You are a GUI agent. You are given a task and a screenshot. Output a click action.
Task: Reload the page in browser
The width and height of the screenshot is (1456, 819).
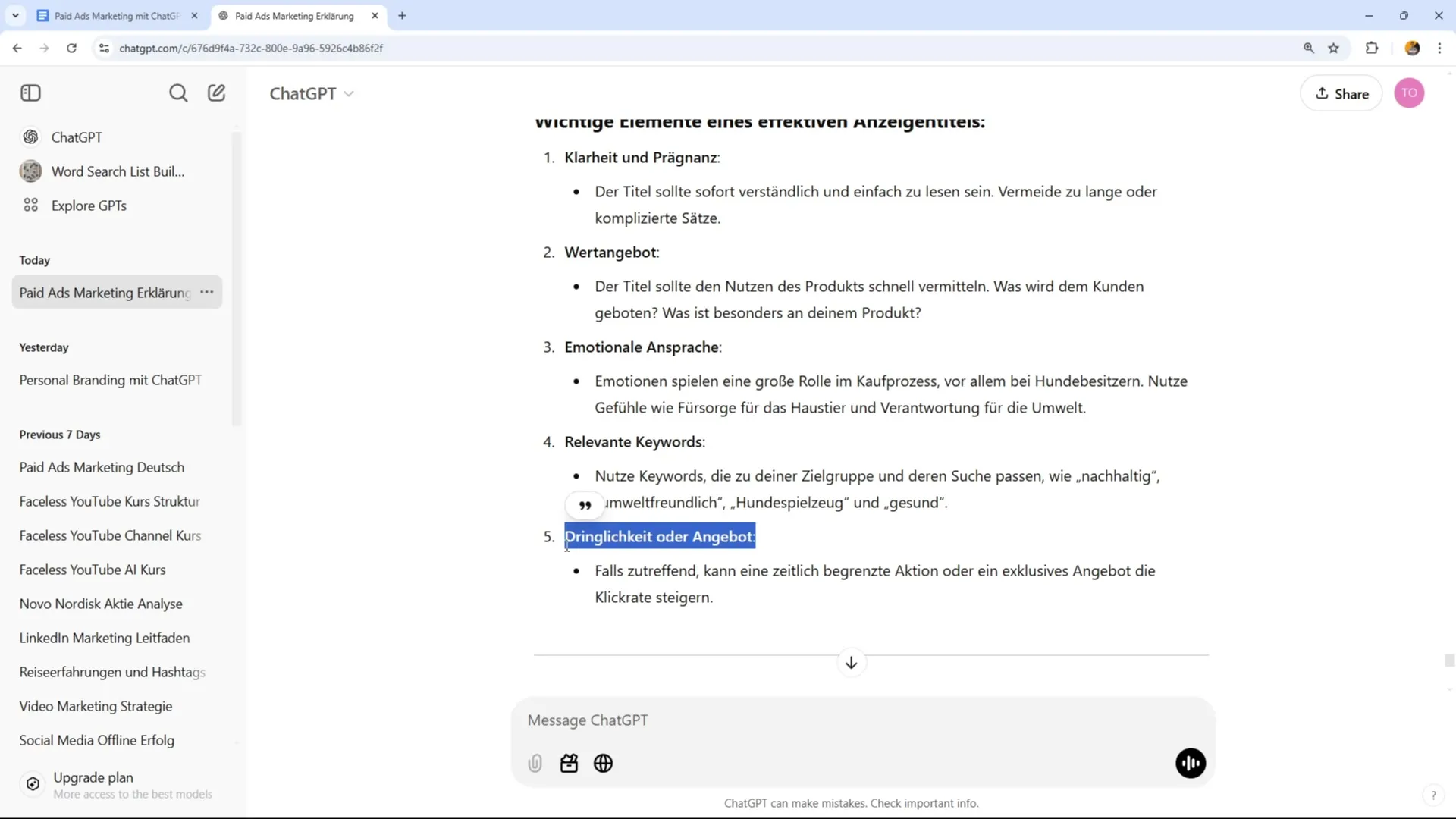click(71, 48)
